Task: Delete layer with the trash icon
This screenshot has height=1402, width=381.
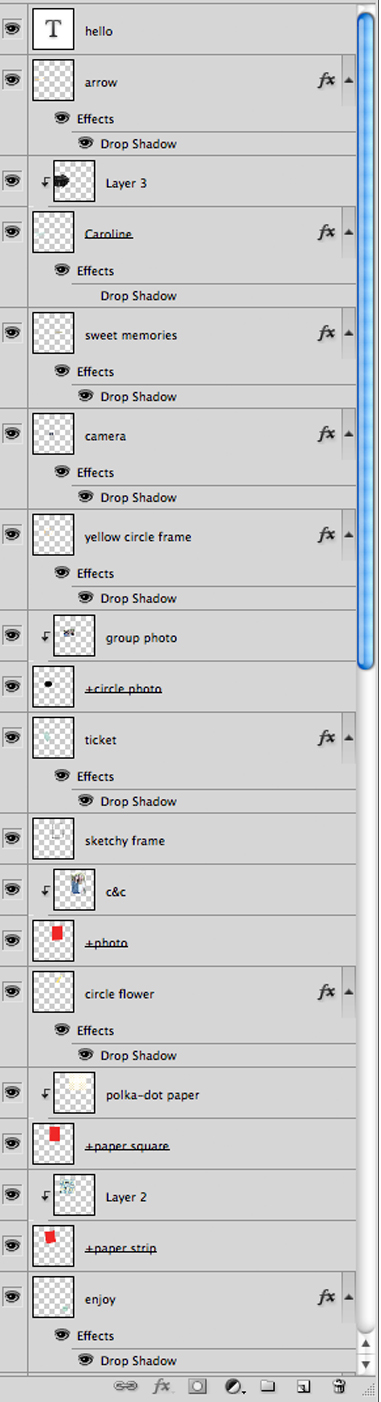Action: click(x=339, y=1387)
